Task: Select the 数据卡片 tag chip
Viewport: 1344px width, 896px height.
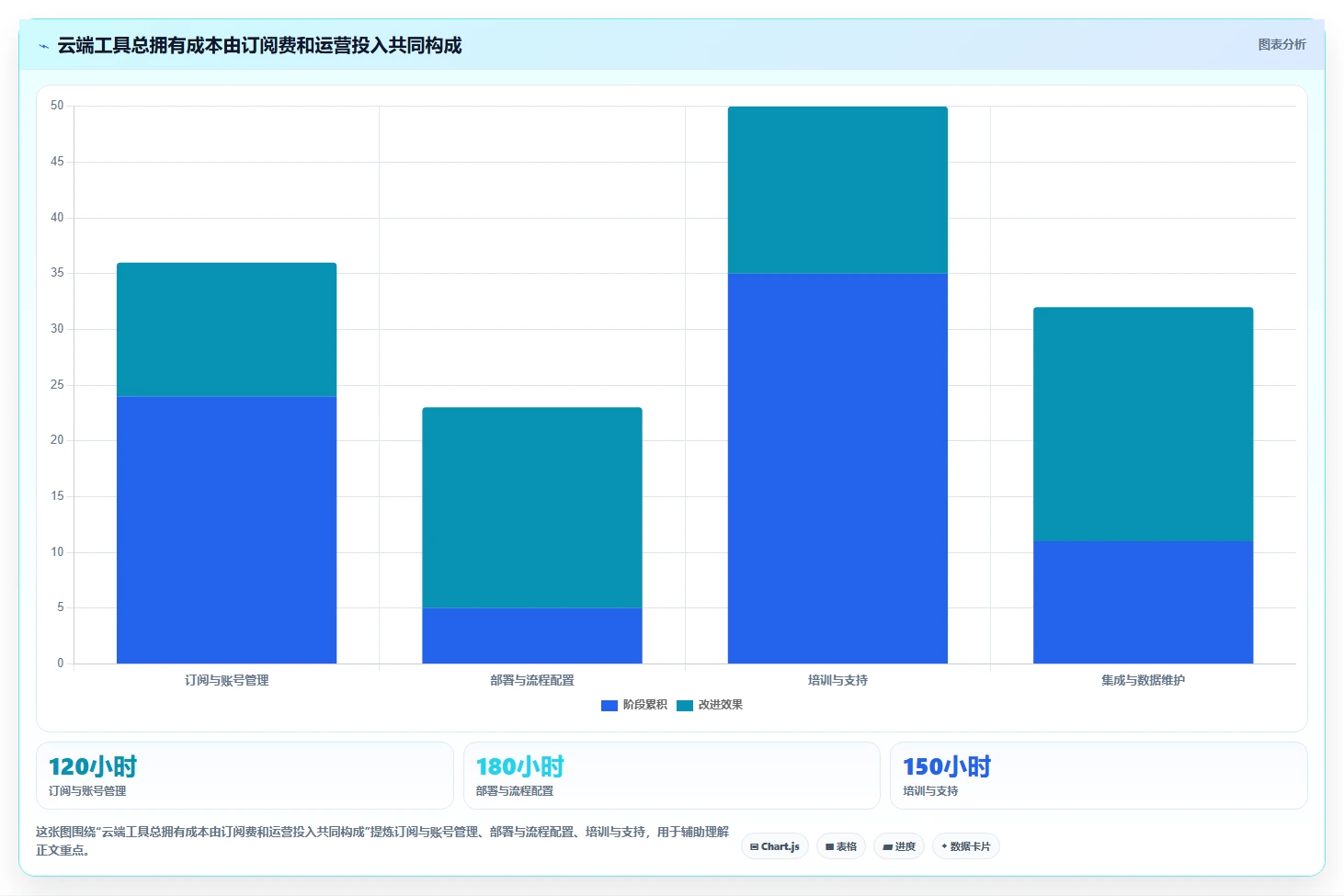Action: pyautogui.click(x=966, y=846)
